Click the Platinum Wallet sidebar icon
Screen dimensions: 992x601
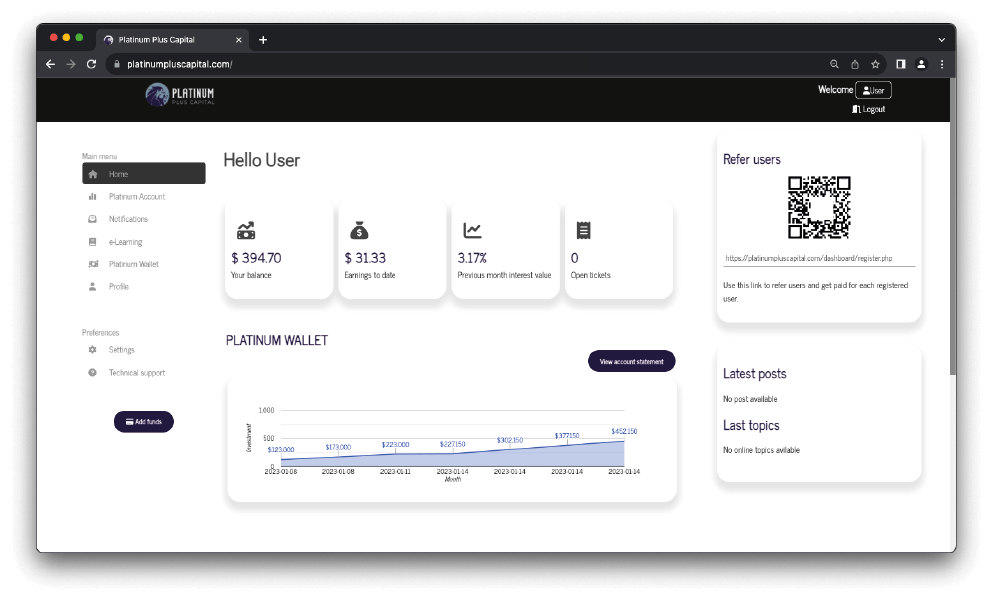click(x=93, y=264)
